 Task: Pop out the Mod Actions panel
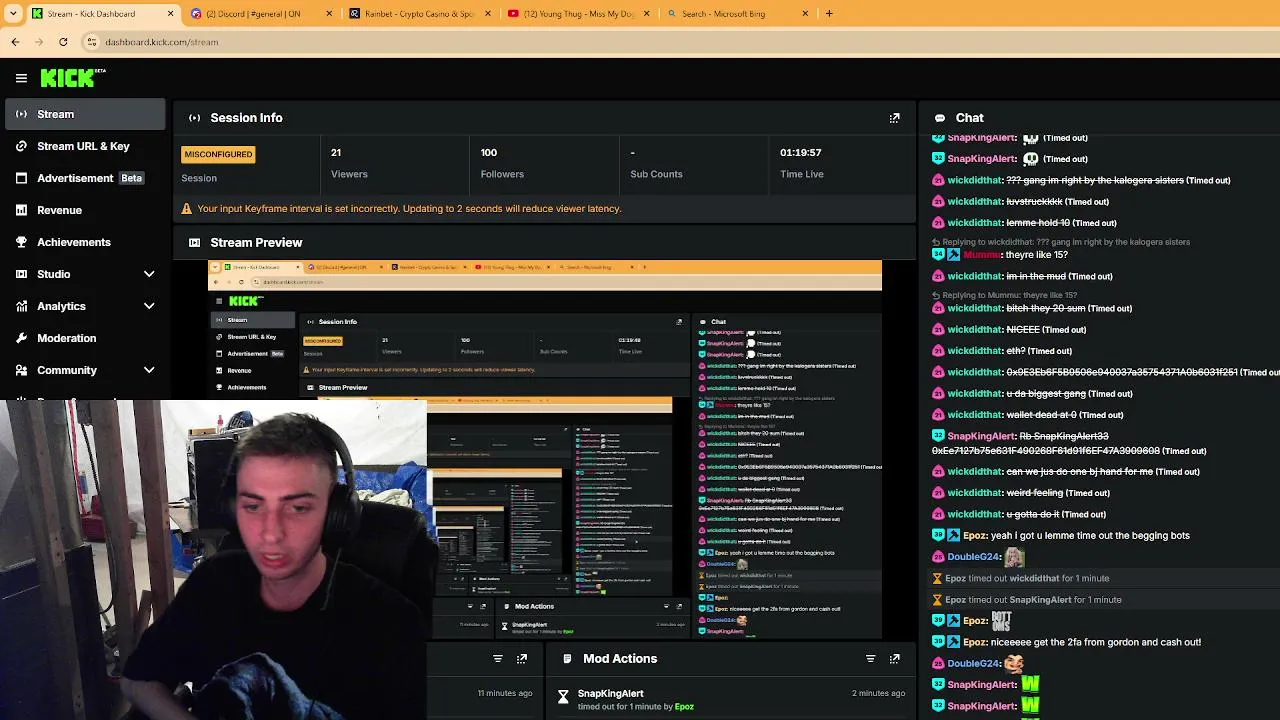(x=894, y=659)
